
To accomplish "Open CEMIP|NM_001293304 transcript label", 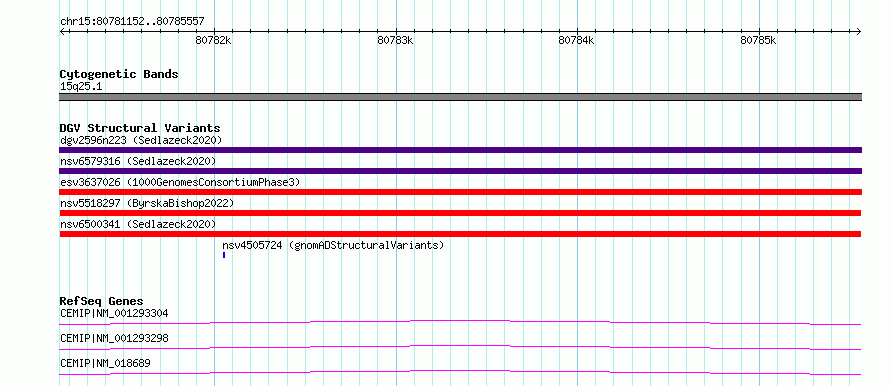I will pos(114,313).
